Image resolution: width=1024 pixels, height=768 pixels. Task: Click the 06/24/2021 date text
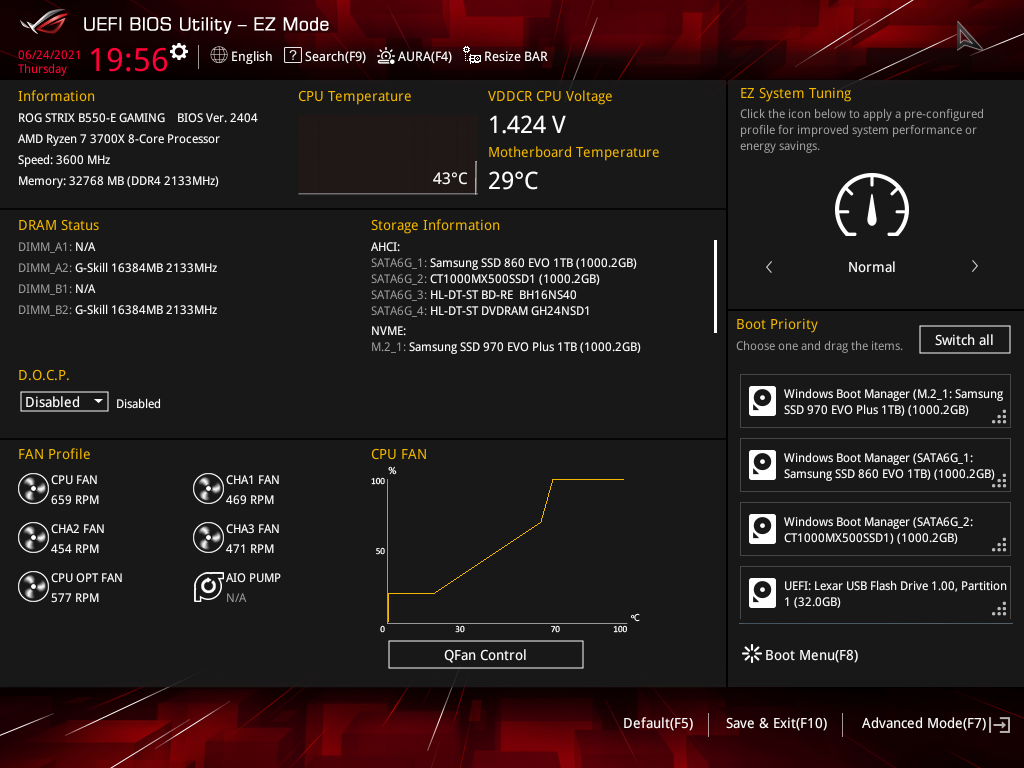pos(49,55)
